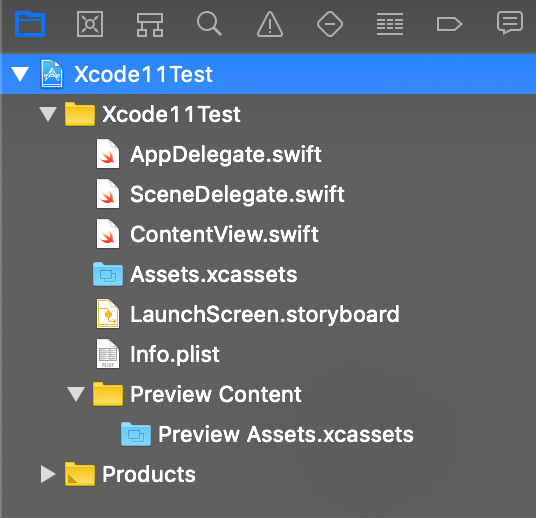Collapse the Preview Content folder triangle
This screenshot has width=536, height=518.
(76, 394)
